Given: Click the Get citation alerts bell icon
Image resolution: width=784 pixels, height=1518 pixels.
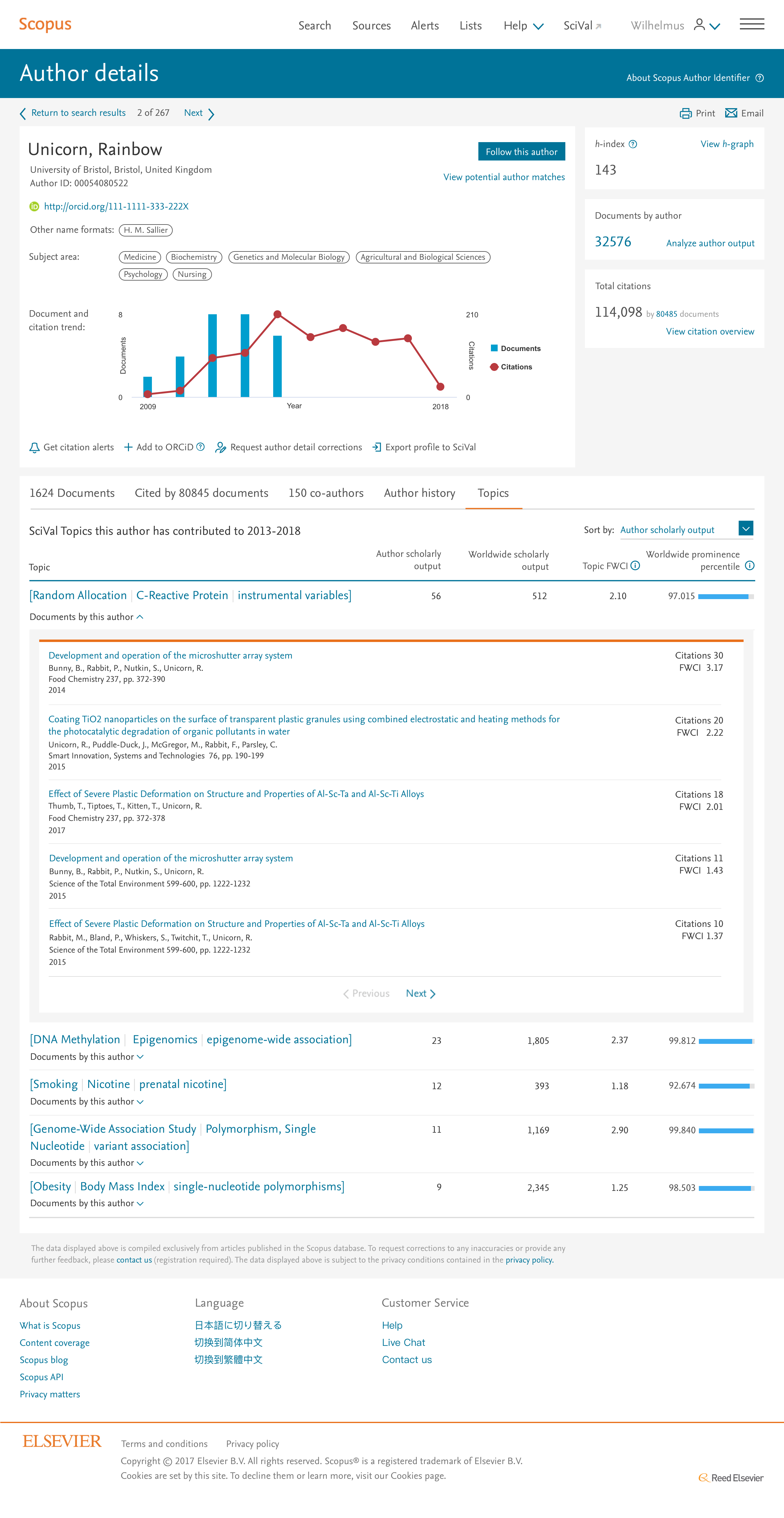Looking at the screenshot, I should 35,448.
